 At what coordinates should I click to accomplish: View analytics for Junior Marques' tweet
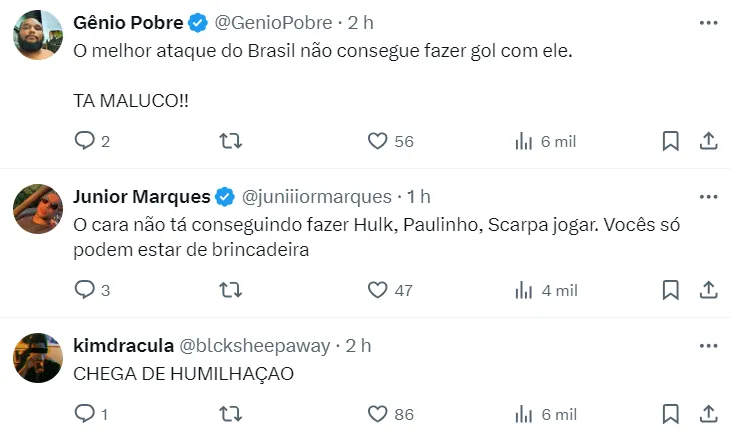pos(523,290)
